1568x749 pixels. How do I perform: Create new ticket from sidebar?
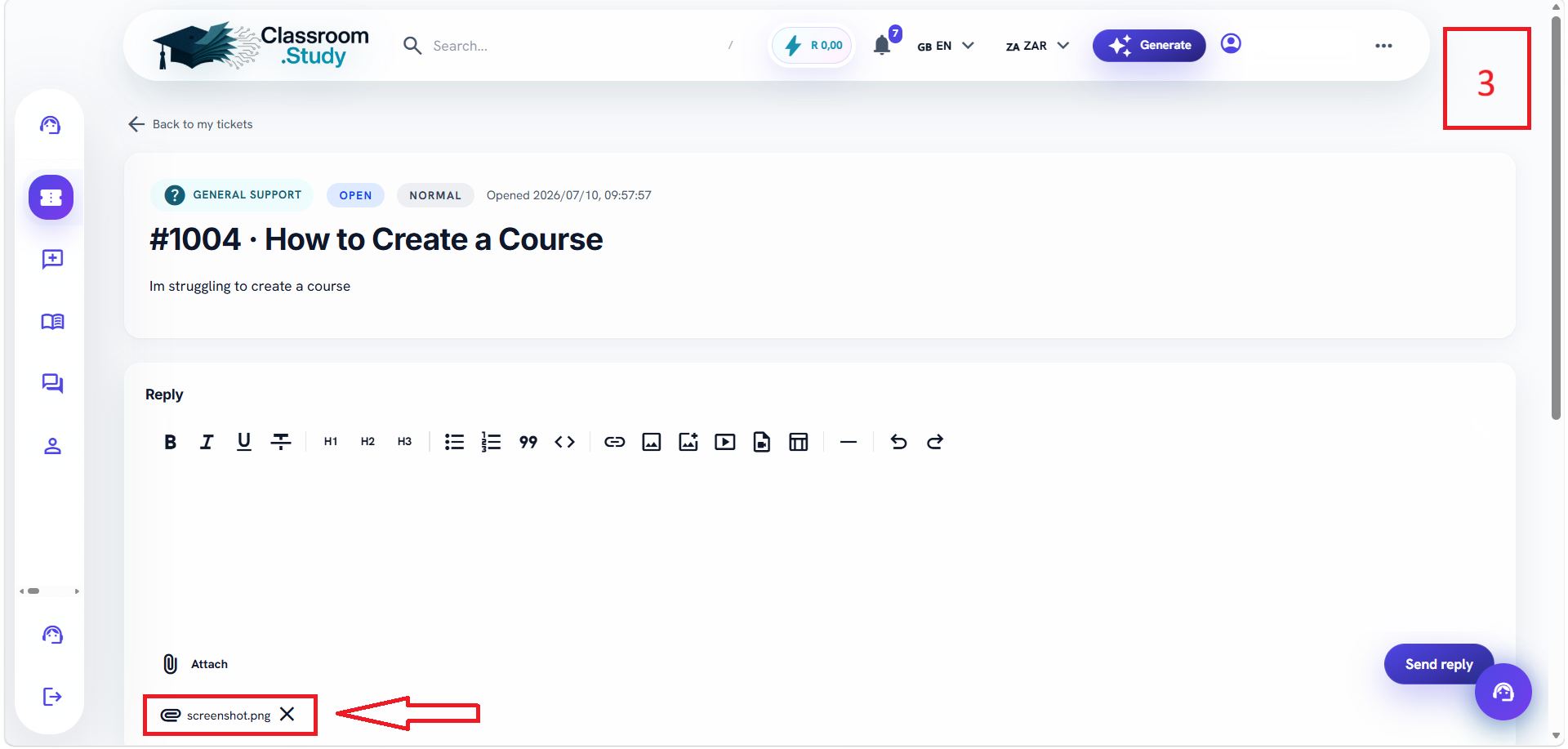52,259
